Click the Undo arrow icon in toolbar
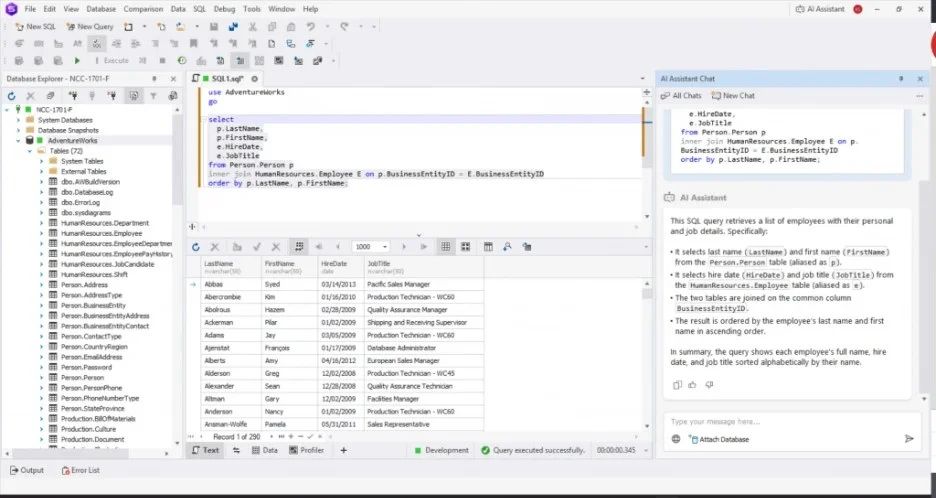The width and height of the screenshot is (936, 498). [x=310, y=26]
